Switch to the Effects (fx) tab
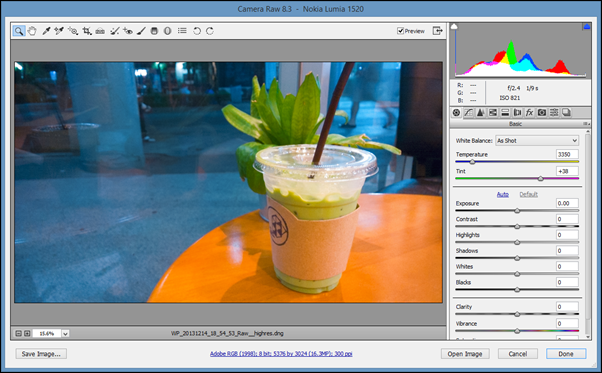This screenshot has width=602, height=373. (529, 112)
